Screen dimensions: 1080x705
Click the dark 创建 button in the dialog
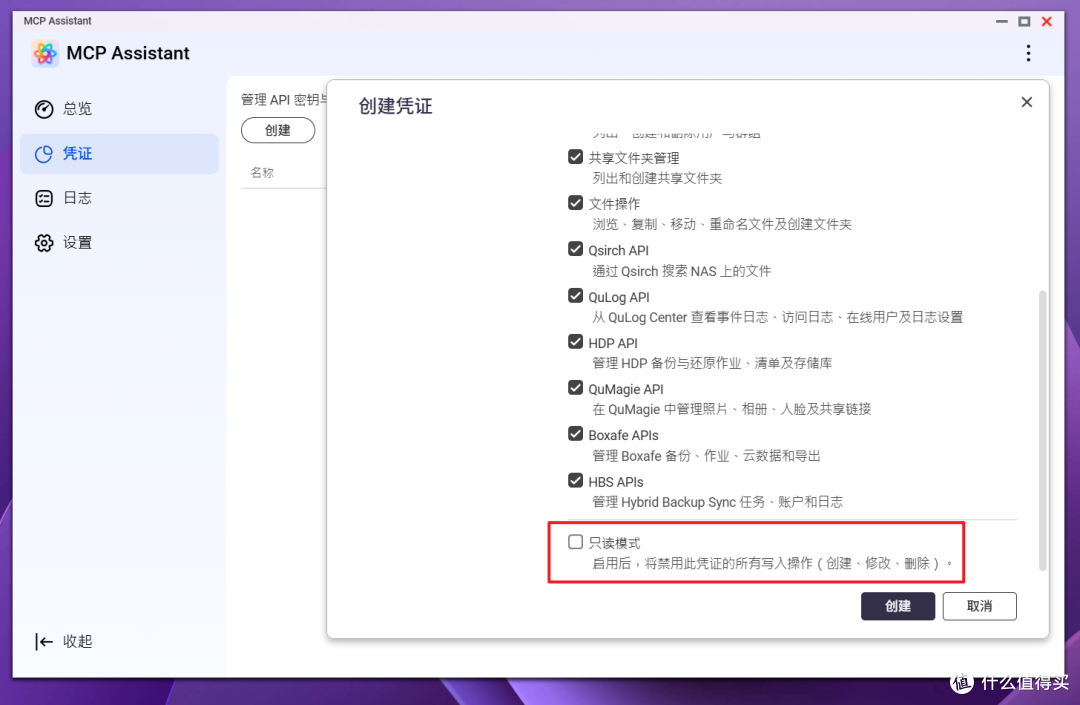[x=897, y=606]
